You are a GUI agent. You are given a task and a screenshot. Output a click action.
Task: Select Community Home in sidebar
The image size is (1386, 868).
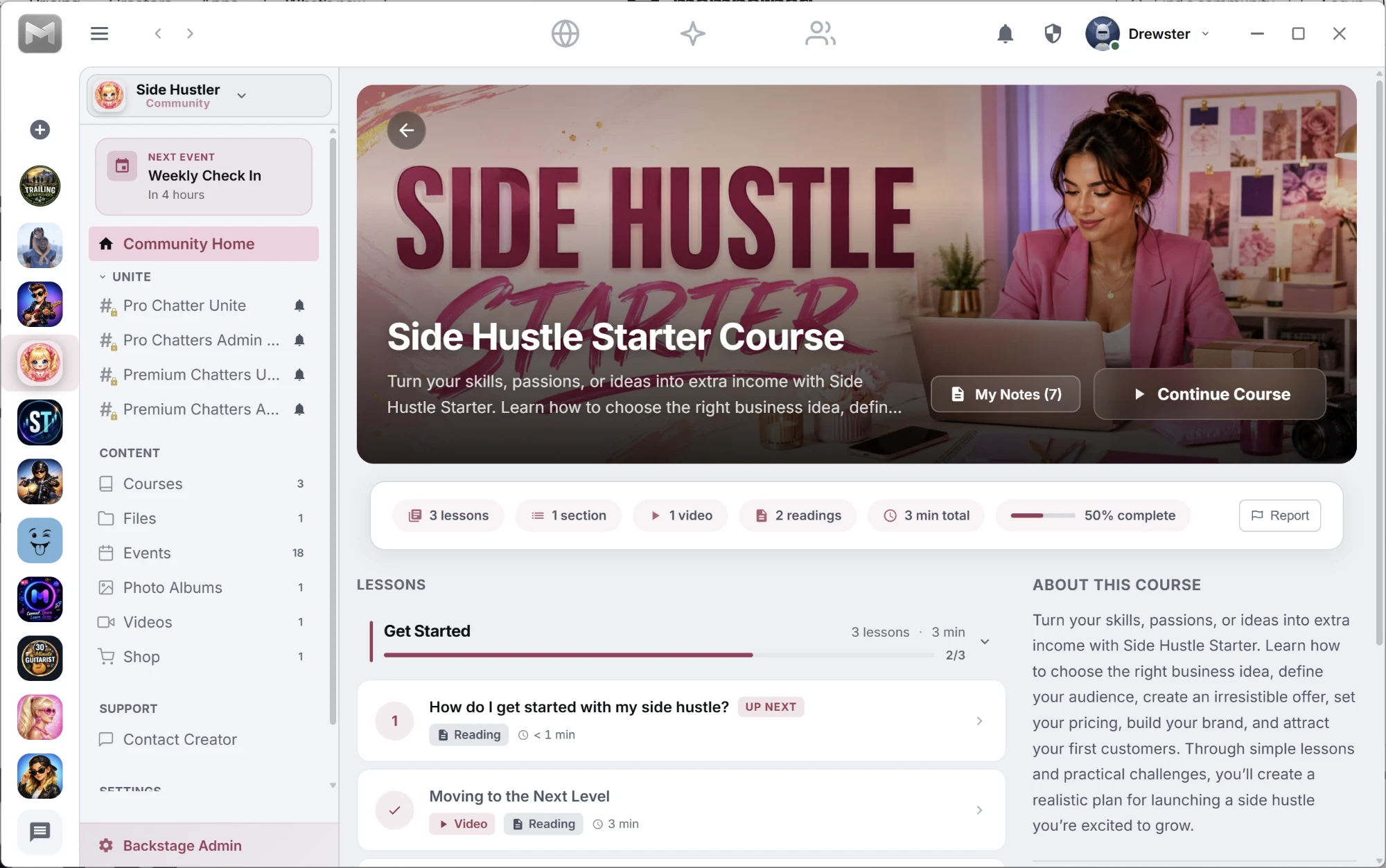click(x=204, y=244)
